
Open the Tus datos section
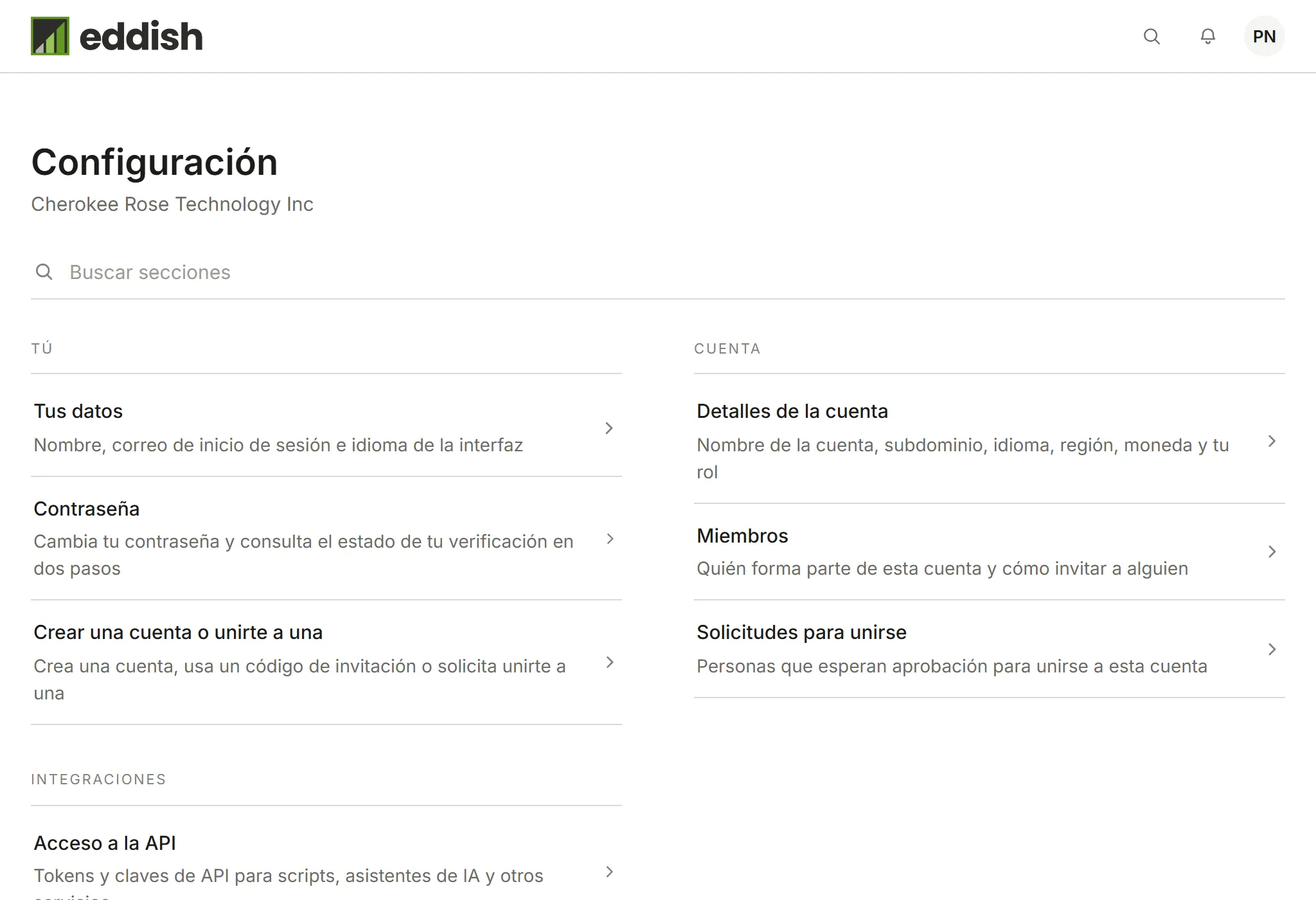pos(326,428)
